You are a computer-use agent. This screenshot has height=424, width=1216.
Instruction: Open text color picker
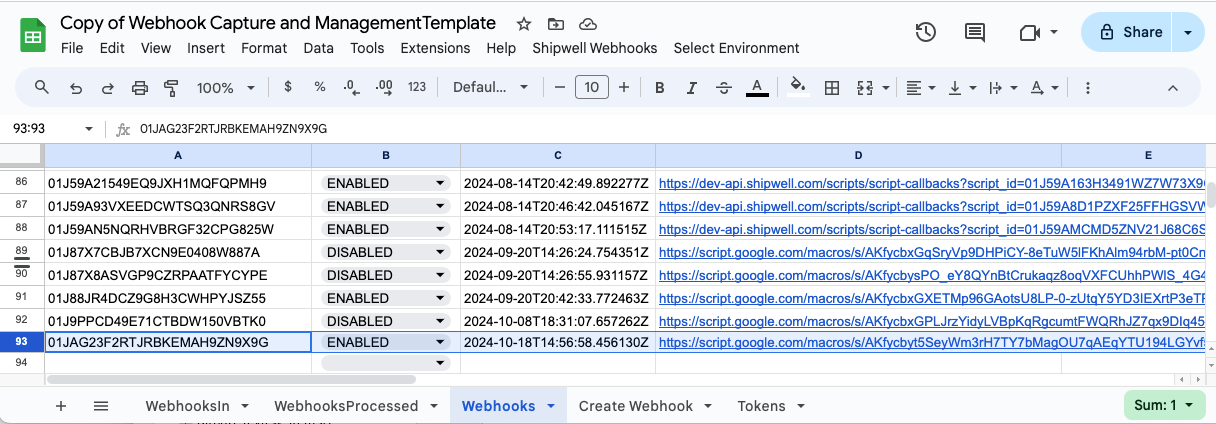(x=757, y=87)
